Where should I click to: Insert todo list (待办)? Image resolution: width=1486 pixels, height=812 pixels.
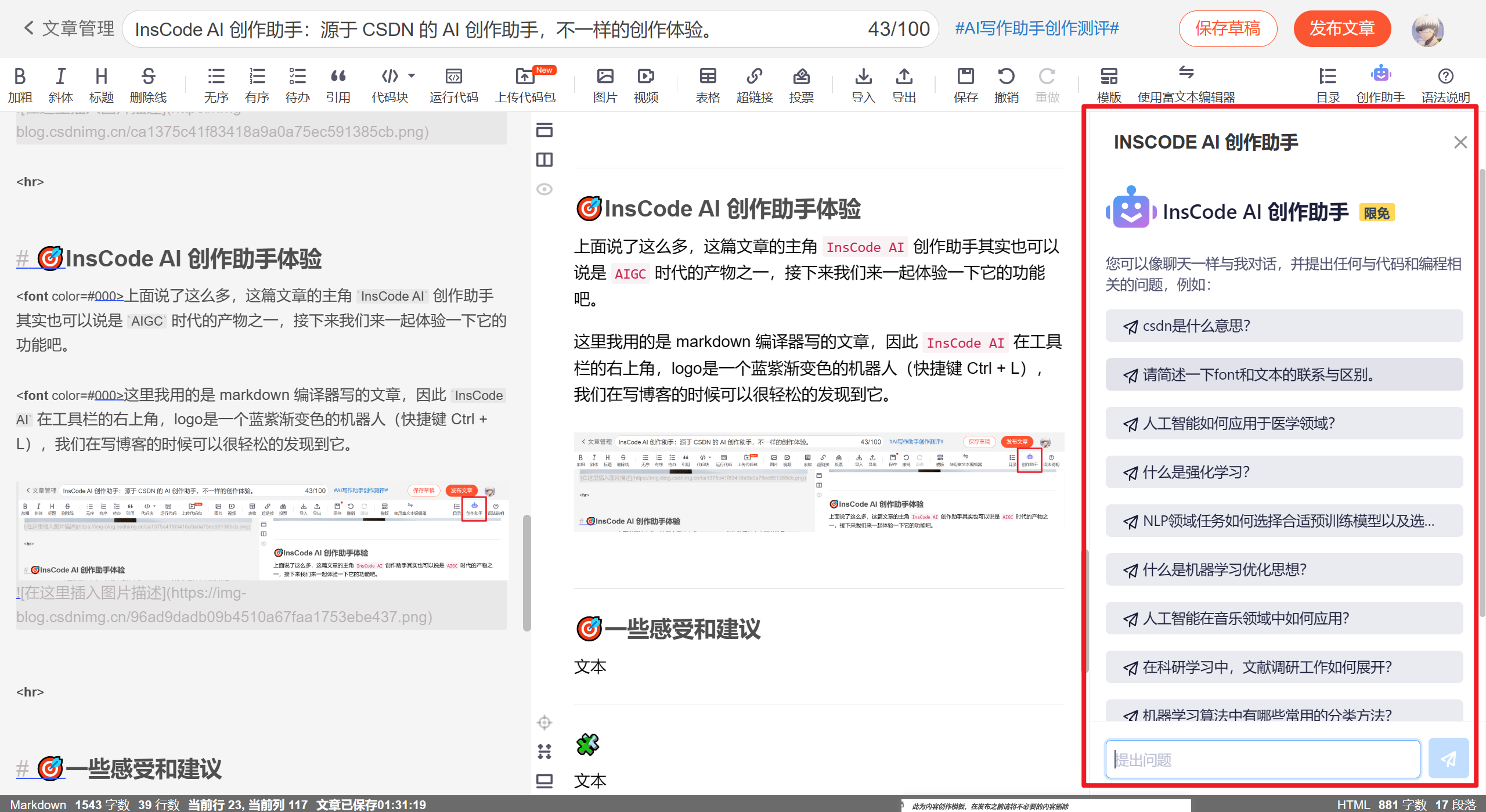click(297, 85)
